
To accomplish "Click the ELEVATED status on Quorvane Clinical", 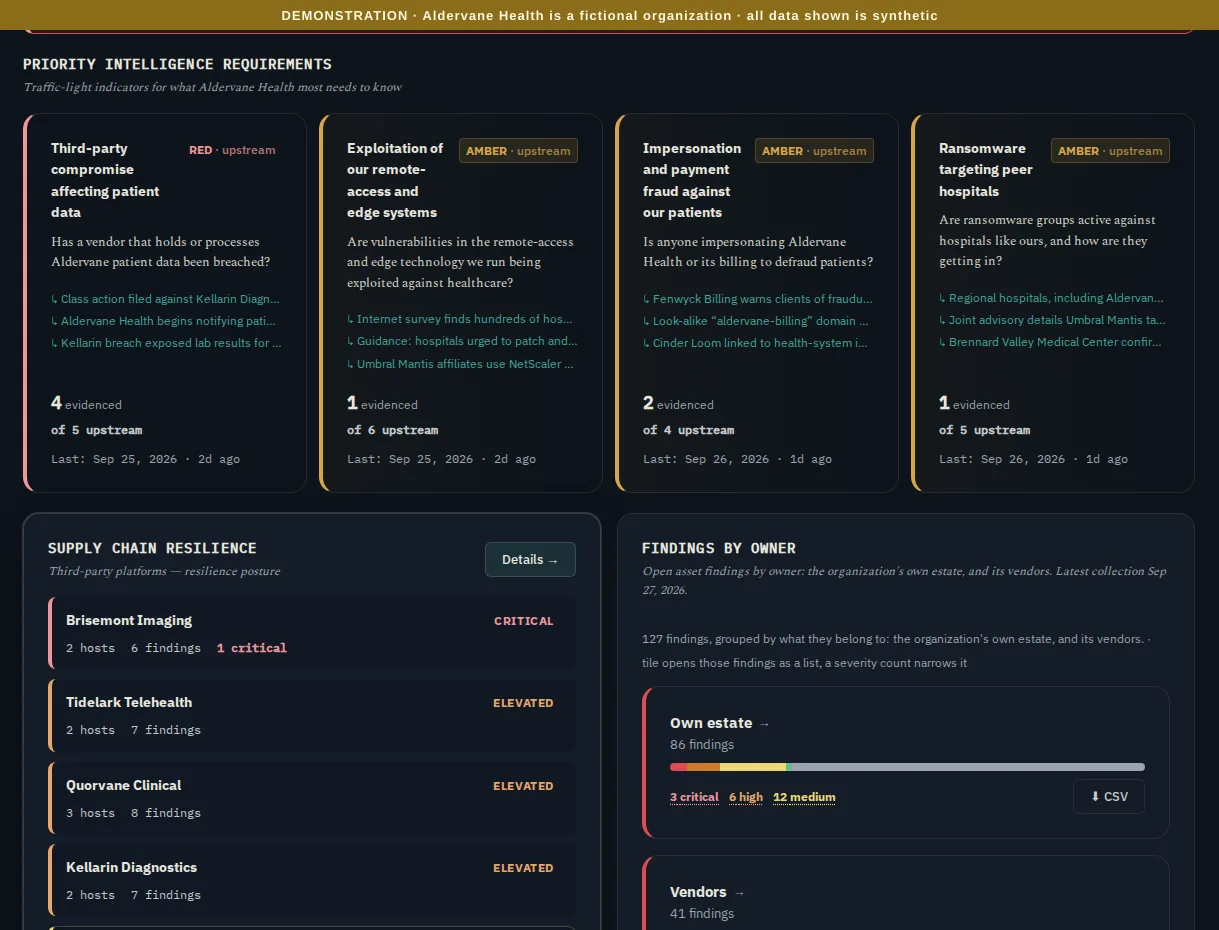I will [x=523, y=786].
